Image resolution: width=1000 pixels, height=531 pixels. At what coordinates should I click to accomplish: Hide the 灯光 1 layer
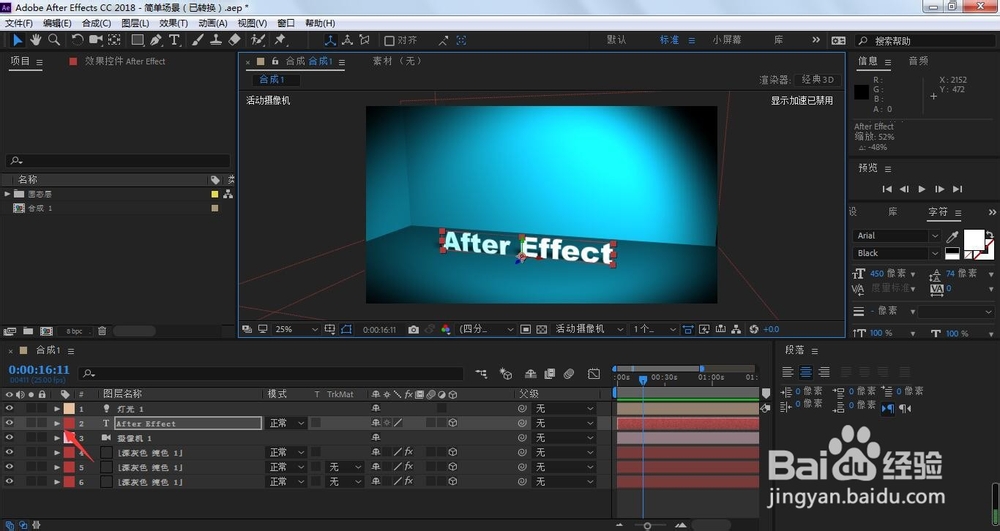[x=9, y=409]
